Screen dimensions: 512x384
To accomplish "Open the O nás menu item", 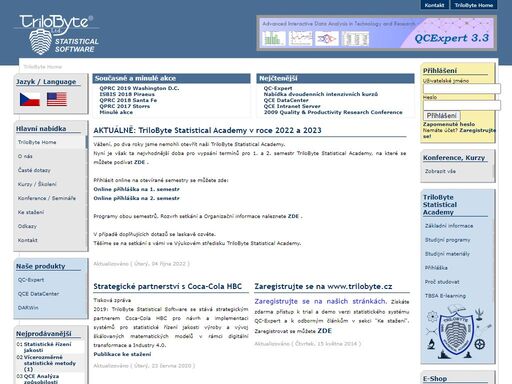I will tap(25, 156).
